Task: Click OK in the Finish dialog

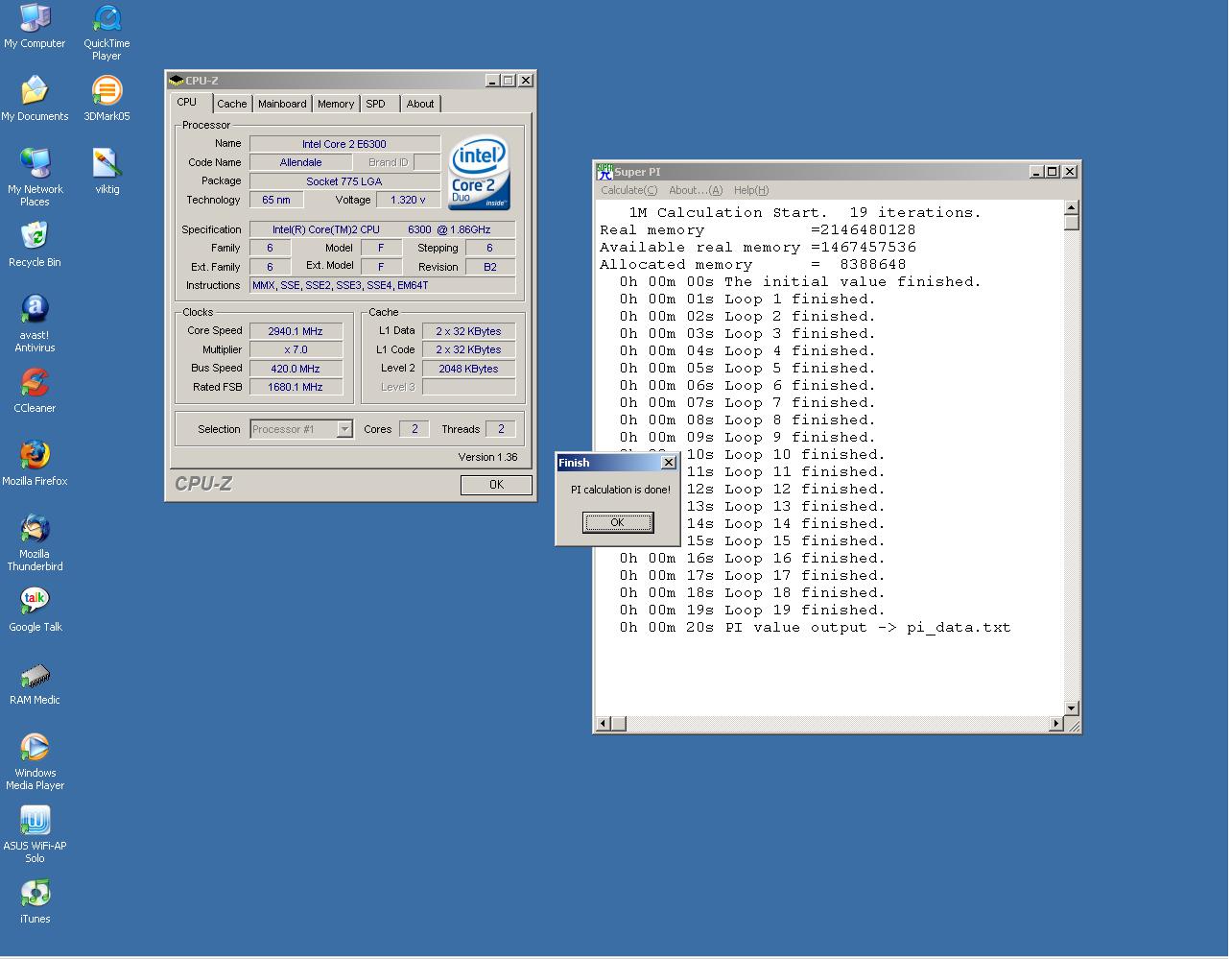Action: point(617,522)
